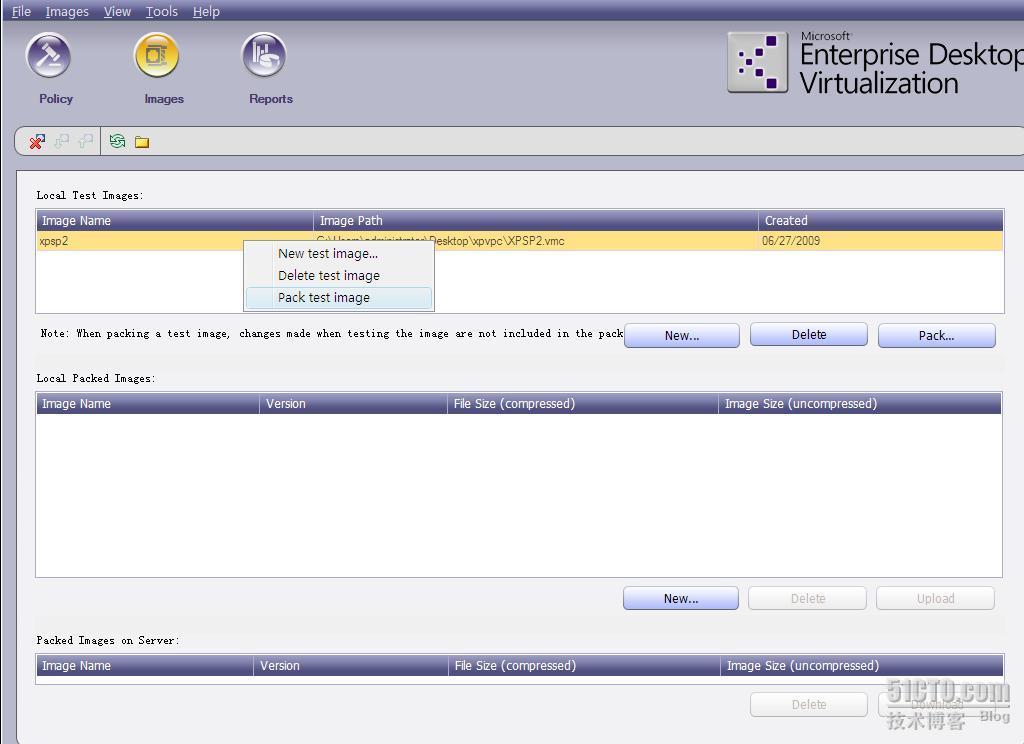Click Version header in Packed Images on Server

coord(351,666)
